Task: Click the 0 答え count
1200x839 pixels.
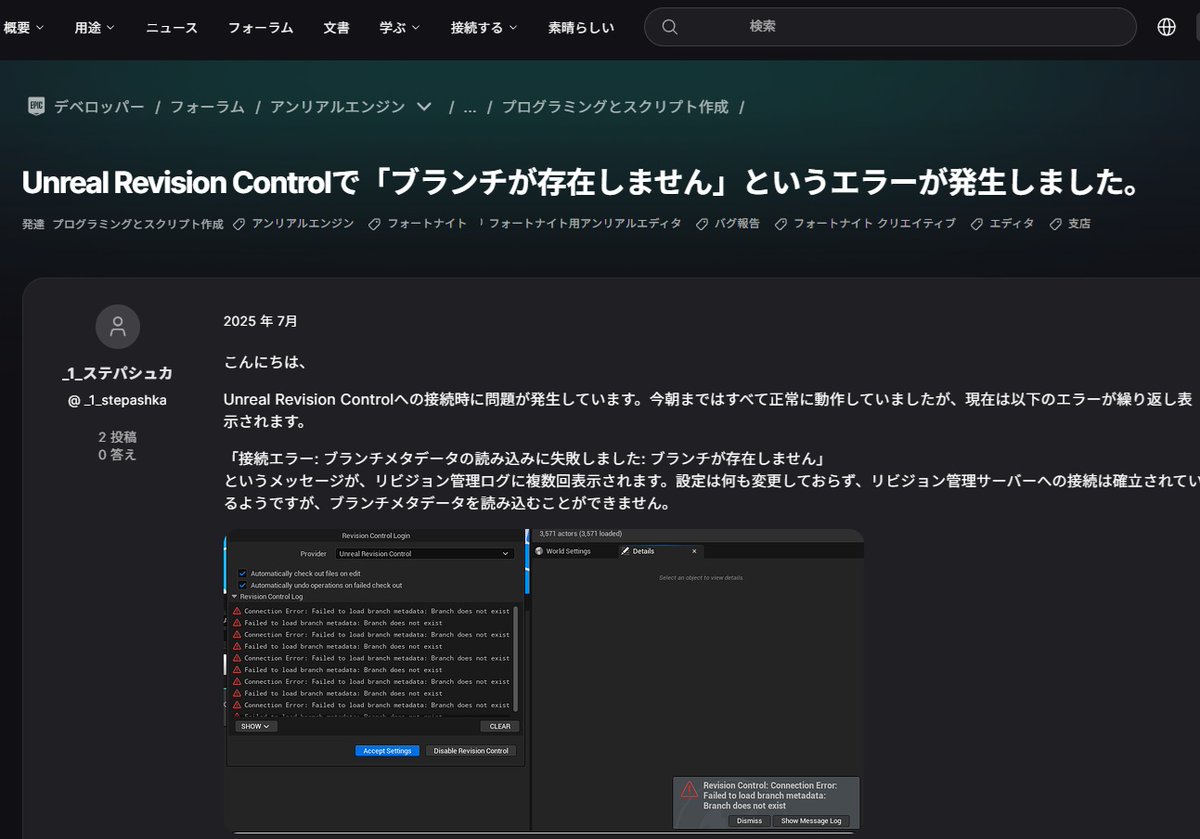Action: (117, 454)
